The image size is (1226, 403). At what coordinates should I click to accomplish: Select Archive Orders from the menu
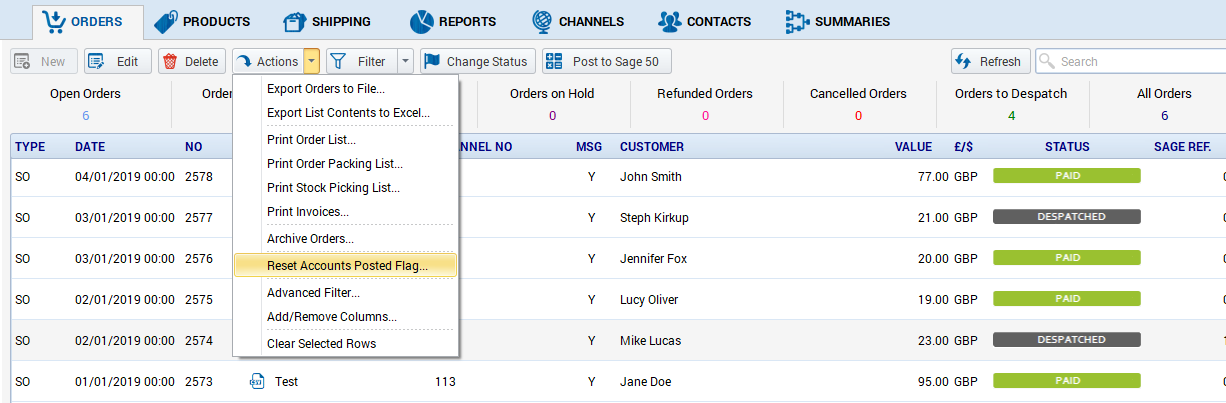(310, 239)
